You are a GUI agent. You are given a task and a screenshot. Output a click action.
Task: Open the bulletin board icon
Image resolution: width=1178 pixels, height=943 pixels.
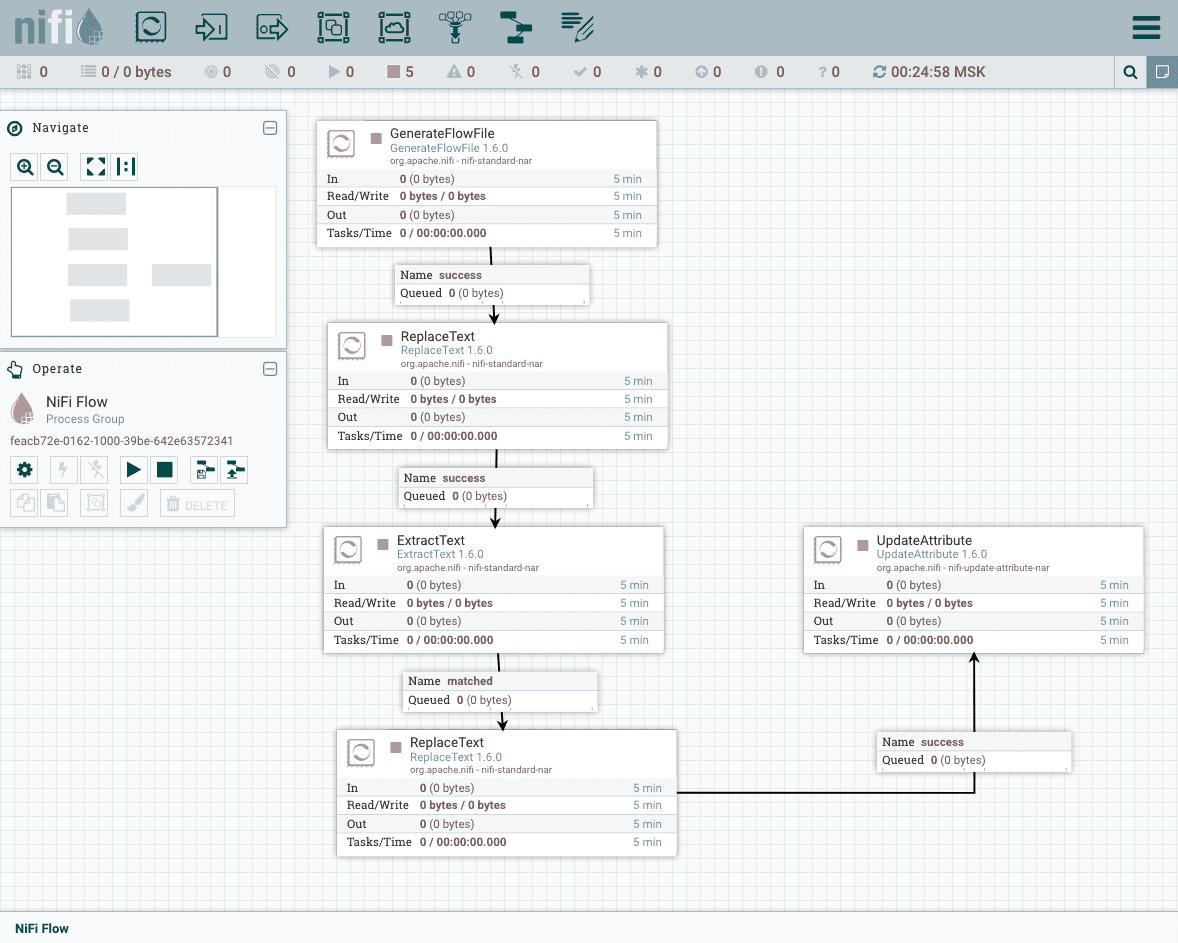[x=1162, y=72]
